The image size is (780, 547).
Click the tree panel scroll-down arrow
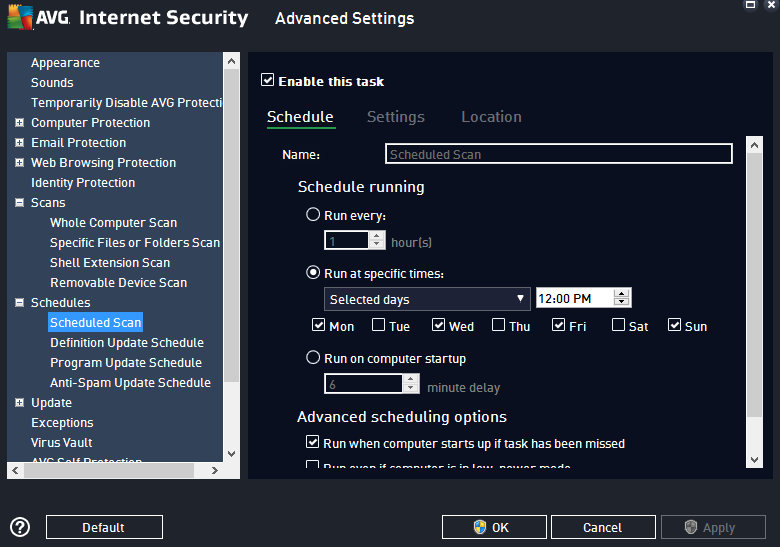pyautogui.click(x=231, y=453)
